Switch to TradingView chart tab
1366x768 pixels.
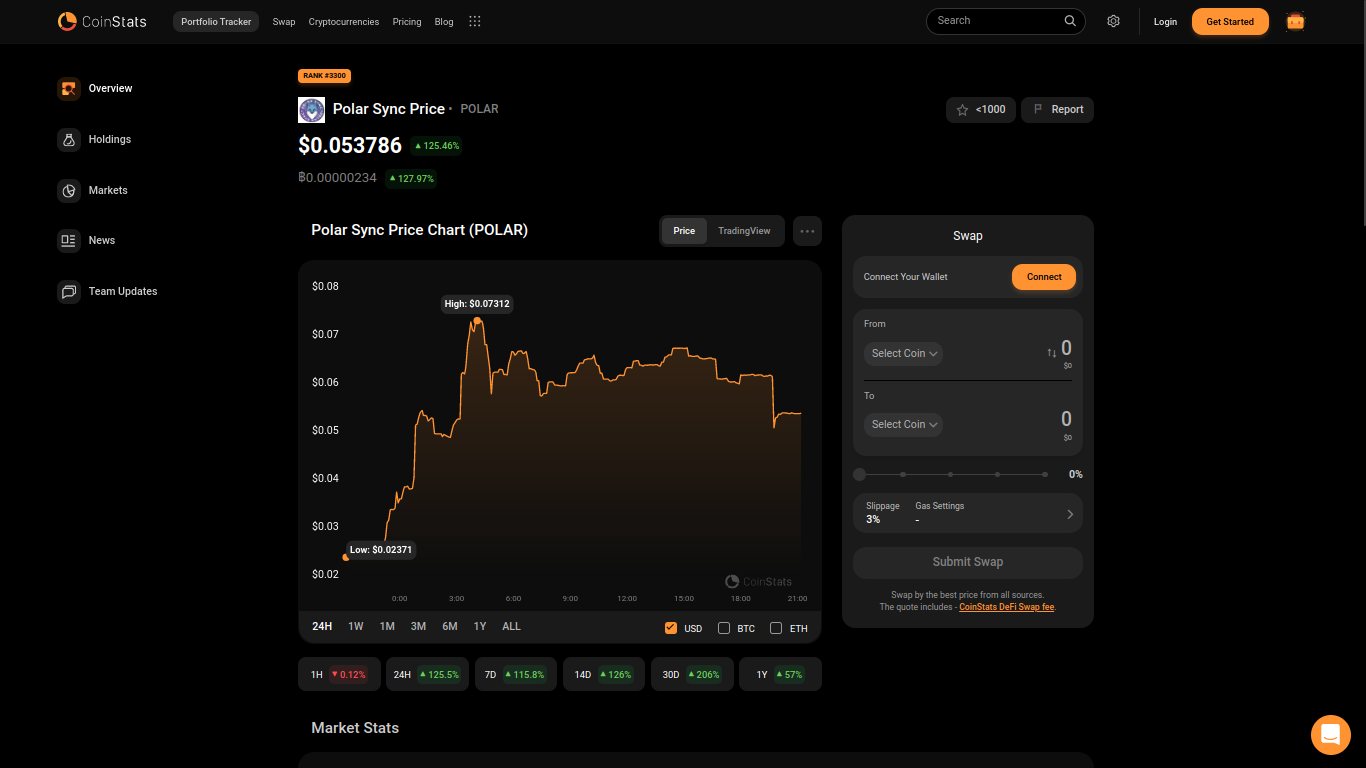744,231
